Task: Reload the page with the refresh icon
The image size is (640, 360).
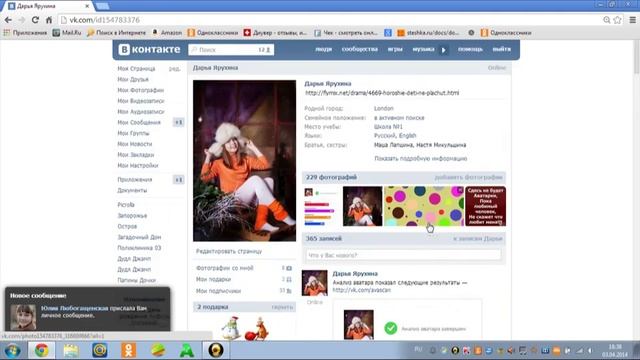Action: tap(35, 20)
